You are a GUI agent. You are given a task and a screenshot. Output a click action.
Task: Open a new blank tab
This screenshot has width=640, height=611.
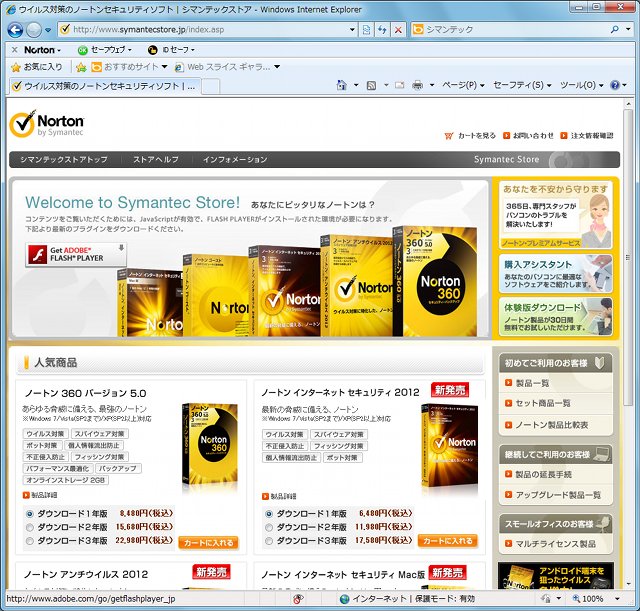[x=211, y=87]
